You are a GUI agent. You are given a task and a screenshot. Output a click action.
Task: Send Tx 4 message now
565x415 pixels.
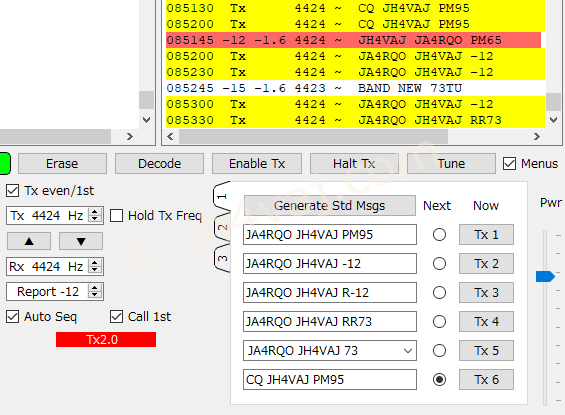[x=486, y=321]
